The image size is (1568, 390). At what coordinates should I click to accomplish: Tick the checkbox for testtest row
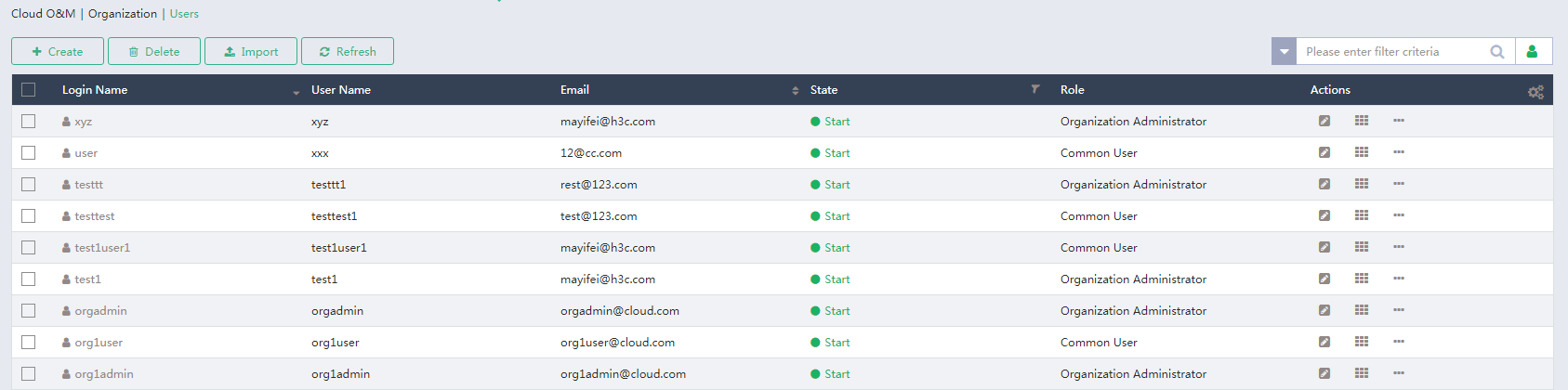29,215
